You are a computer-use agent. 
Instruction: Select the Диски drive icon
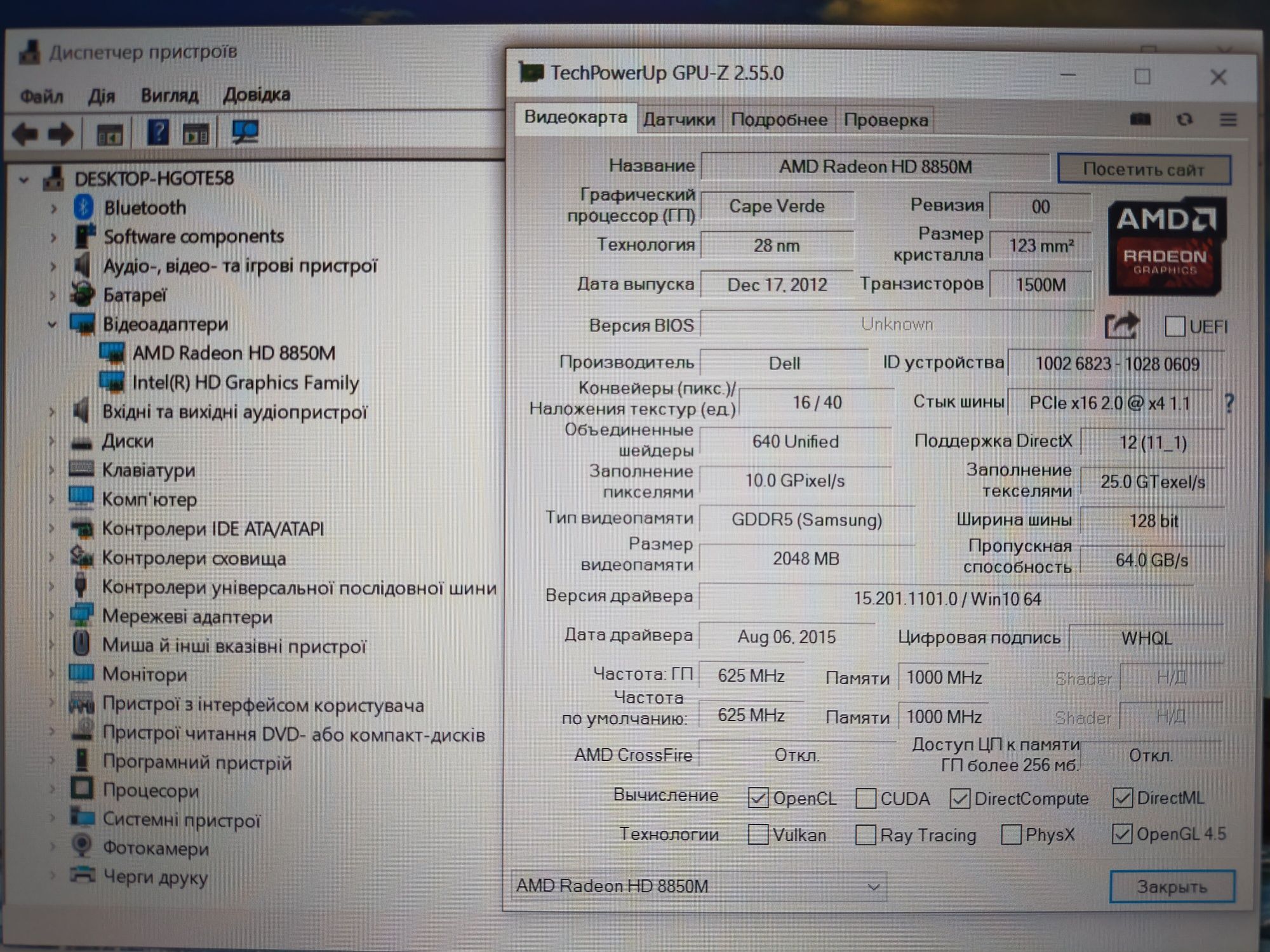pos(81,442)
